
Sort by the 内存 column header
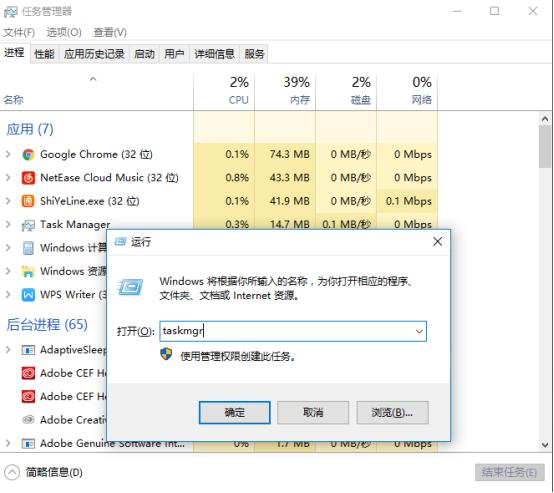[285, 91]
